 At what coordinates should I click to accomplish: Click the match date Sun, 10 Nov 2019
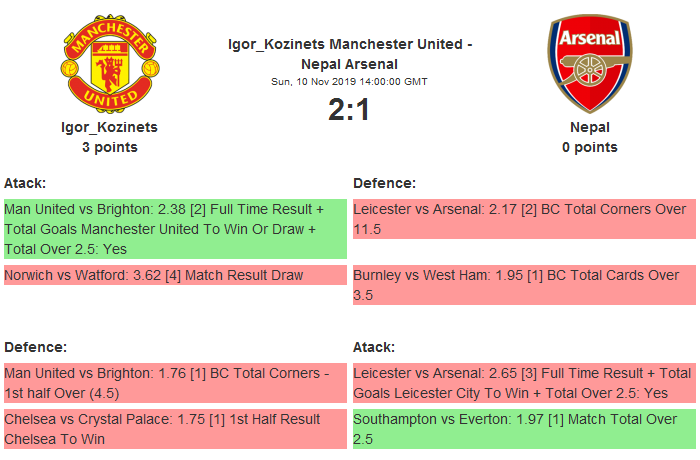tap(350, 81)
